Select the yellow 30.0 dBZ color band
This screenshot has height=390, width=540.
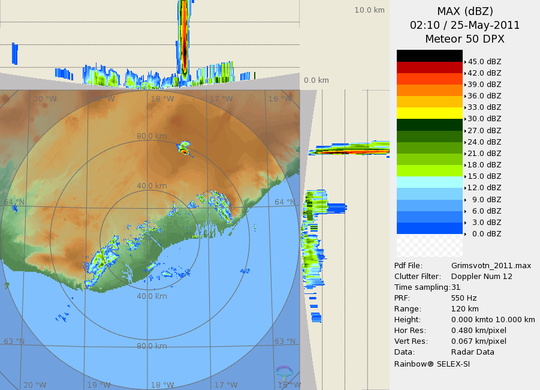pos(429,113)
